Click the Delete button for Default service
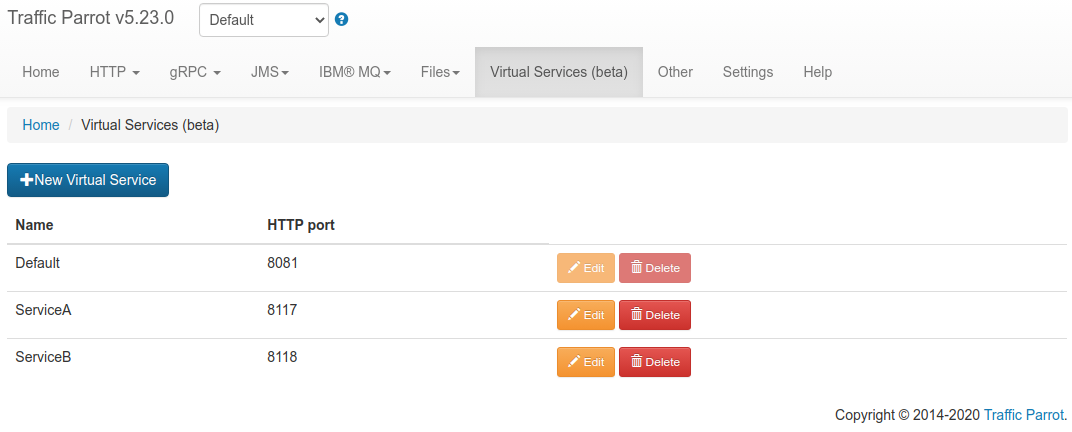The height and width of the screenshot is (432, 1072). [655, 268]
